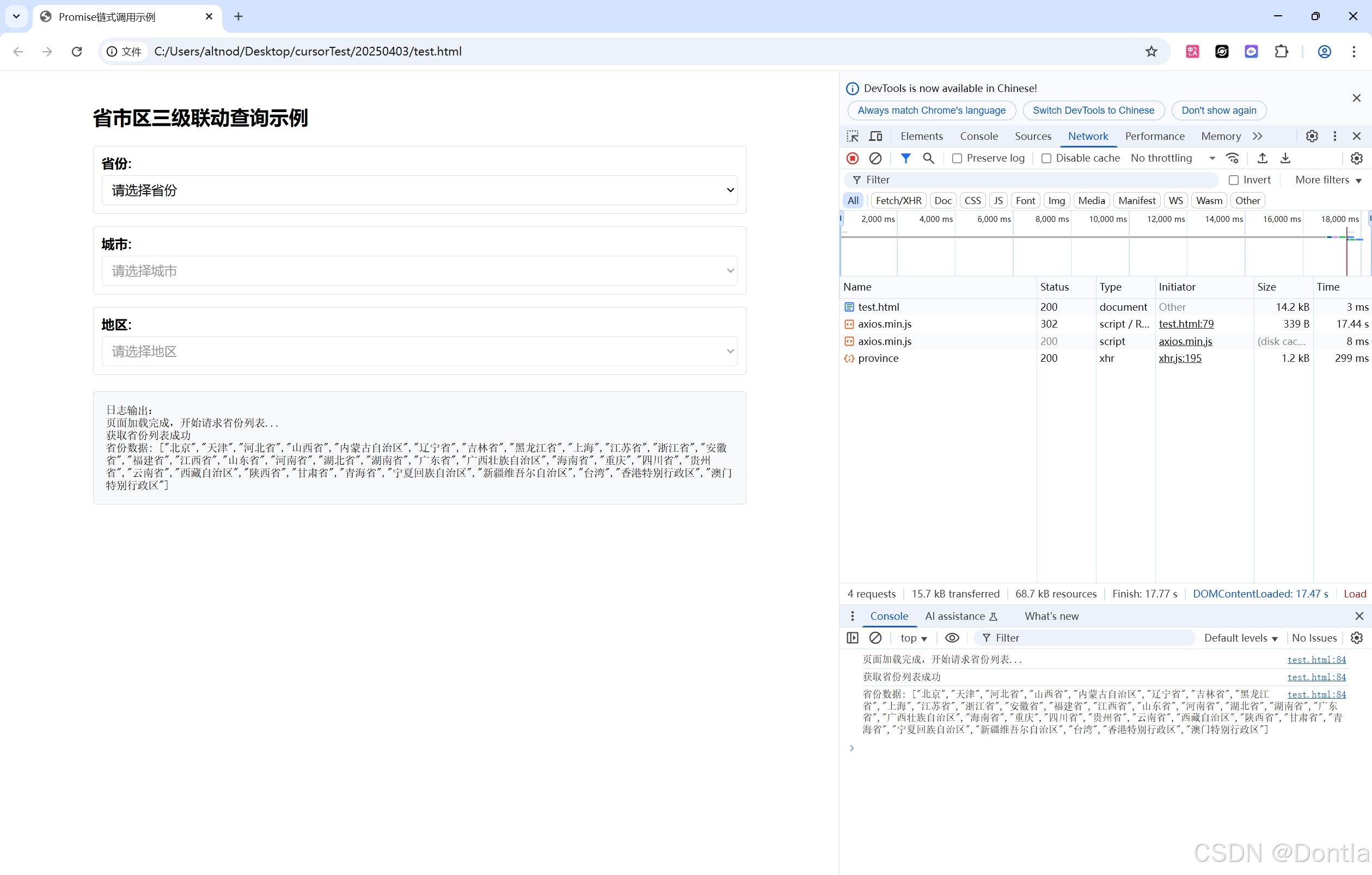The image size is (1372, 875).
Task: Clear the network log
Action: pyautogui.click(x=875, y=158)
